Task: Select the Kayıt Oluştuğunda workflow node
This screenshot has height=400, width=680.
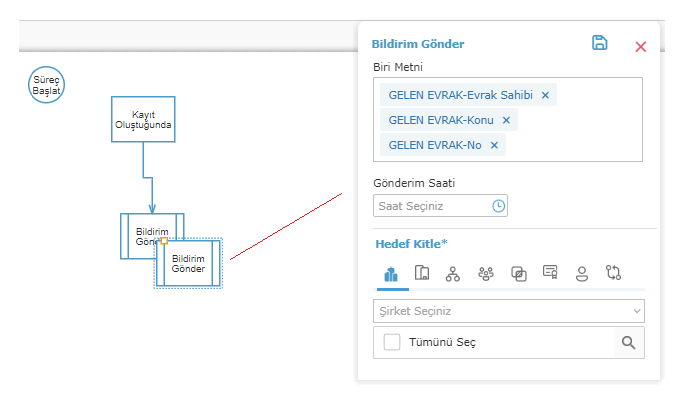Action: tap(143, 120)
